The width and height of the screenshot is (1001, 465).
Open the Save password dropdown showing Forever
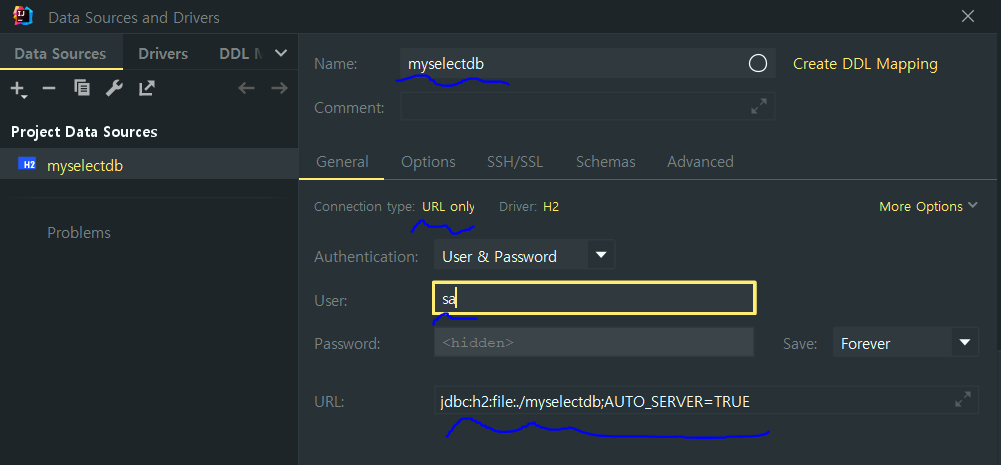[905, 343]
